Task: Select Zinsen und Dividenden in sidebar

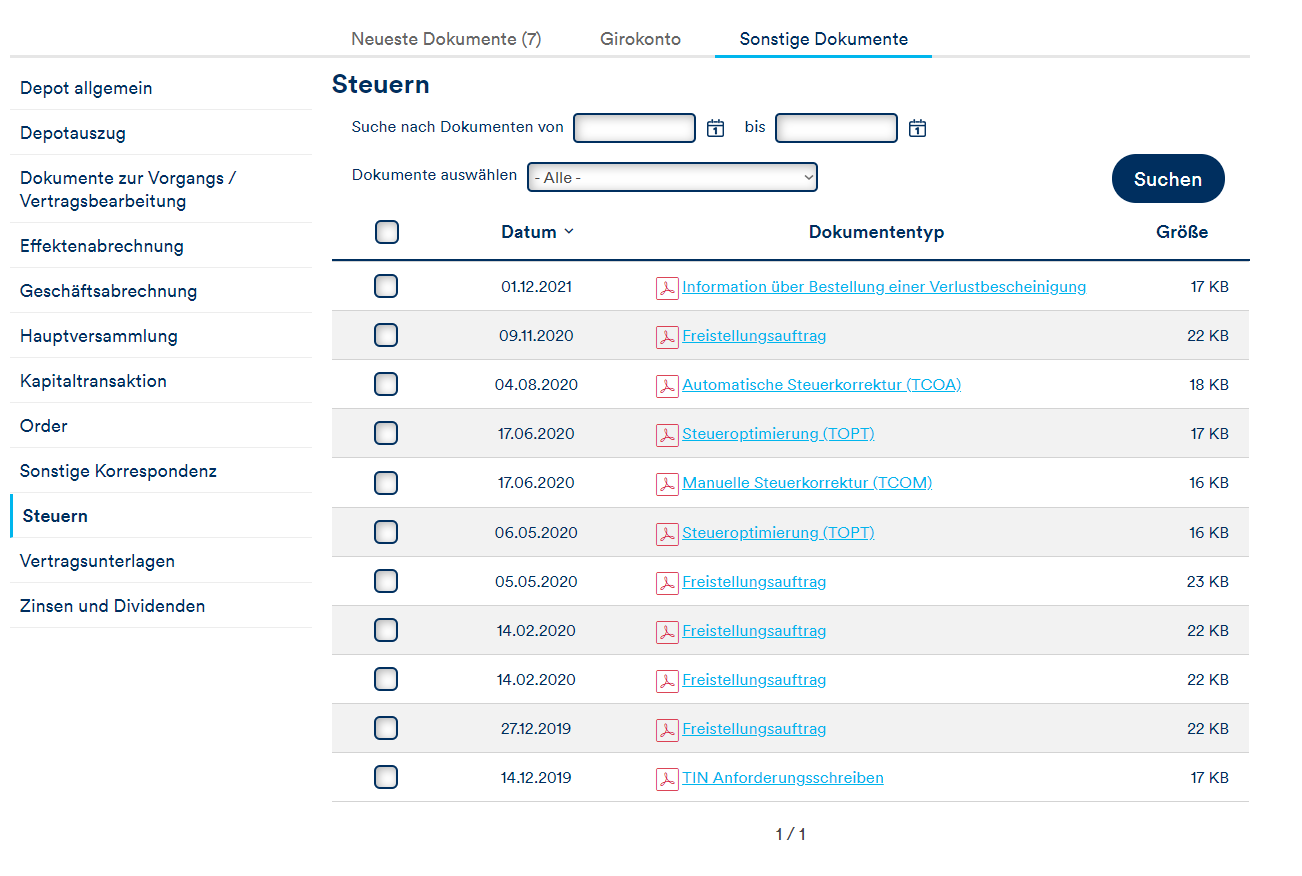Action: click(x=112, y=606)
